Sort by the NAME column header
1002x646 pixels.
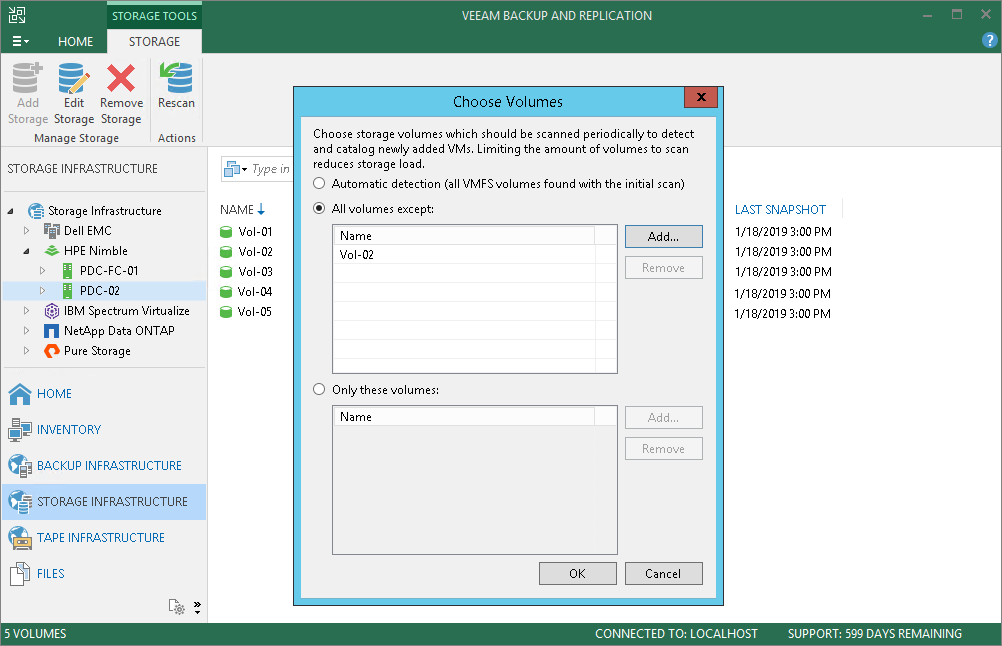(242, 210)
